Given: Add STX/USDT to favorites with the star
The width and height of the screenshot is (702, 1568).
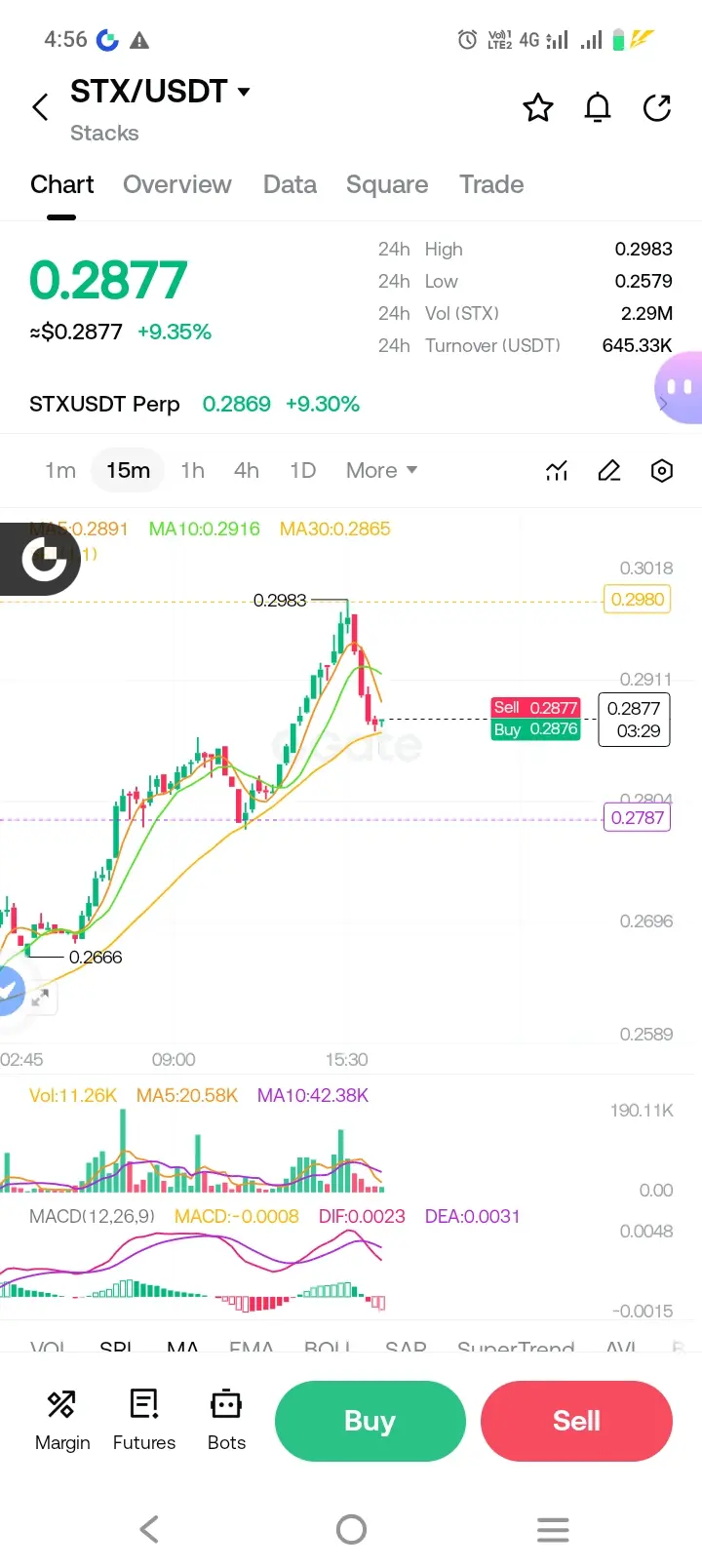Looking at the screenshot, I should pos(538,107).
